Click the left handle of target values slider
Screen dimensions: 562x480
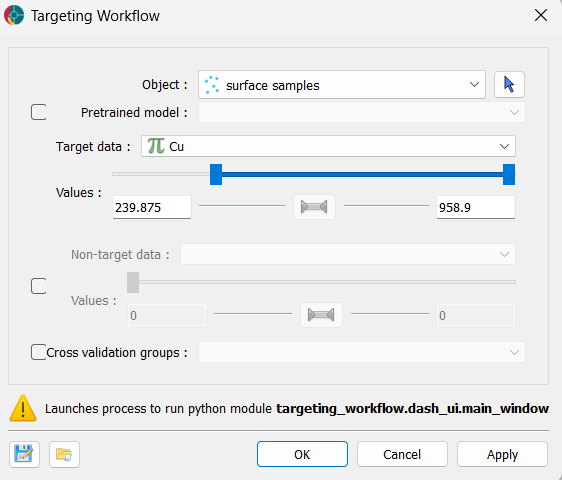[x=216, y=175]
